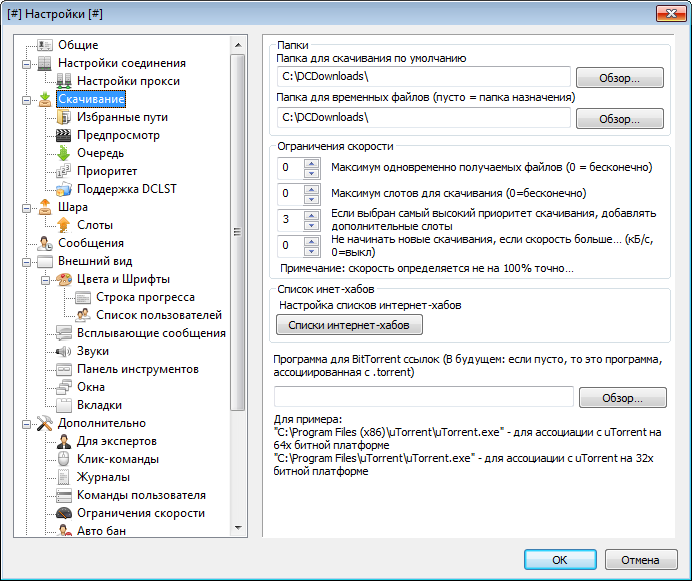Click the Окна windows icon
Image resolution: width=692 pixels, height=581 pixels.
pyautogui.click(x=64, y=387)
